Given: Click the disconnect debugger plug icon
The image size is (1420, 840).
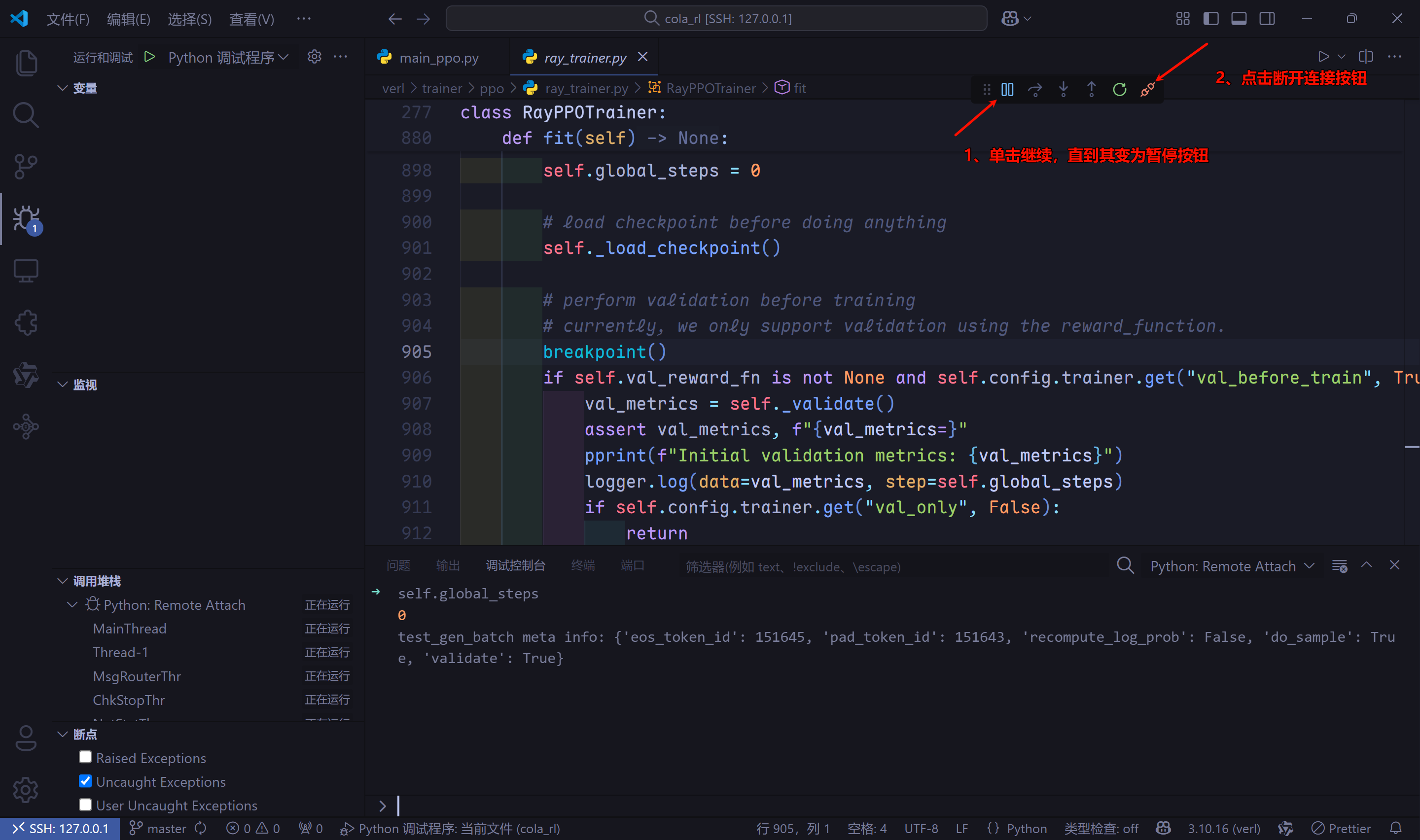Looking at the screenshot, I should (1147, 89).
